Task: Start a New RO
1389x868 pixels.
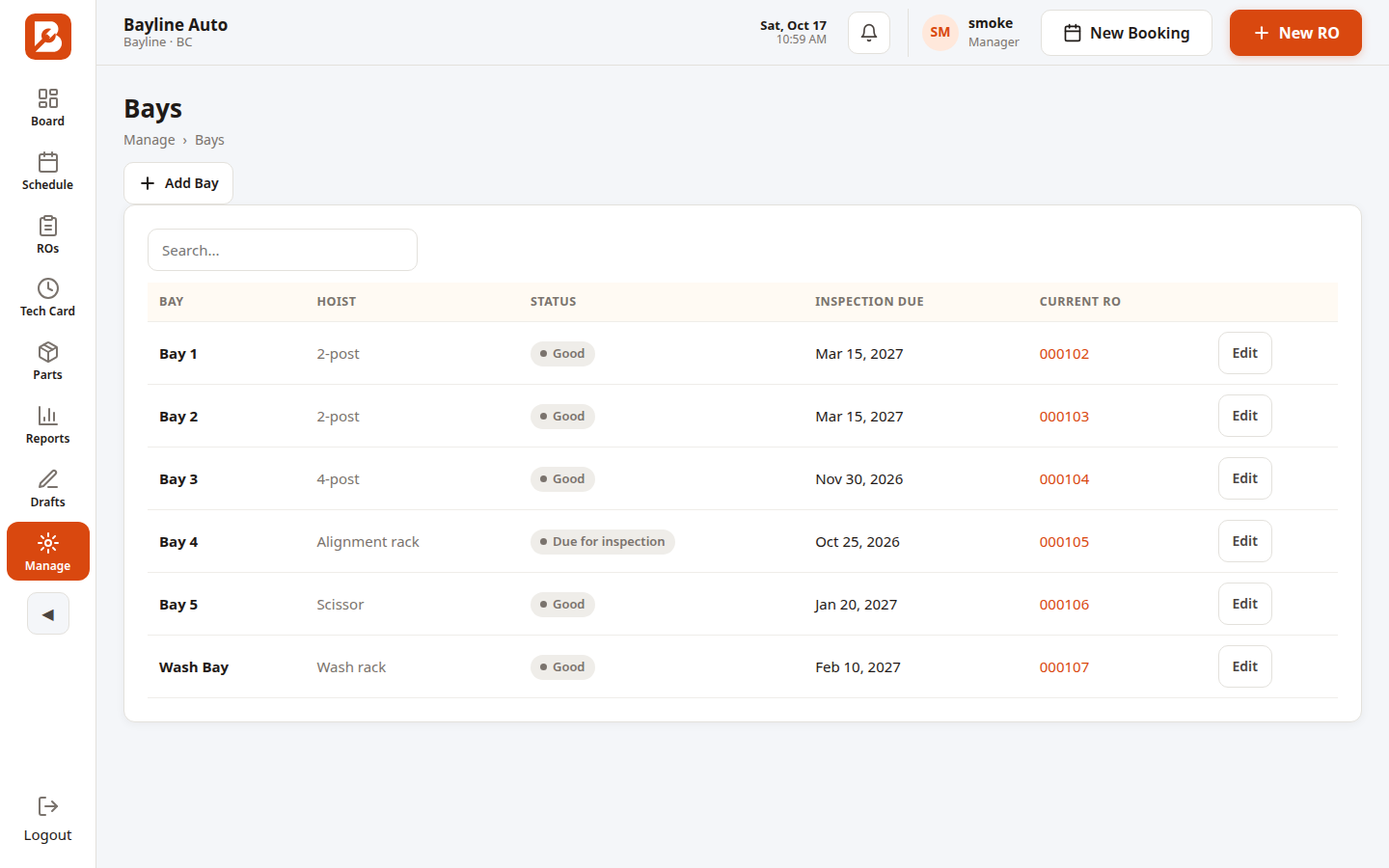Action: (x=1295, y=33)
